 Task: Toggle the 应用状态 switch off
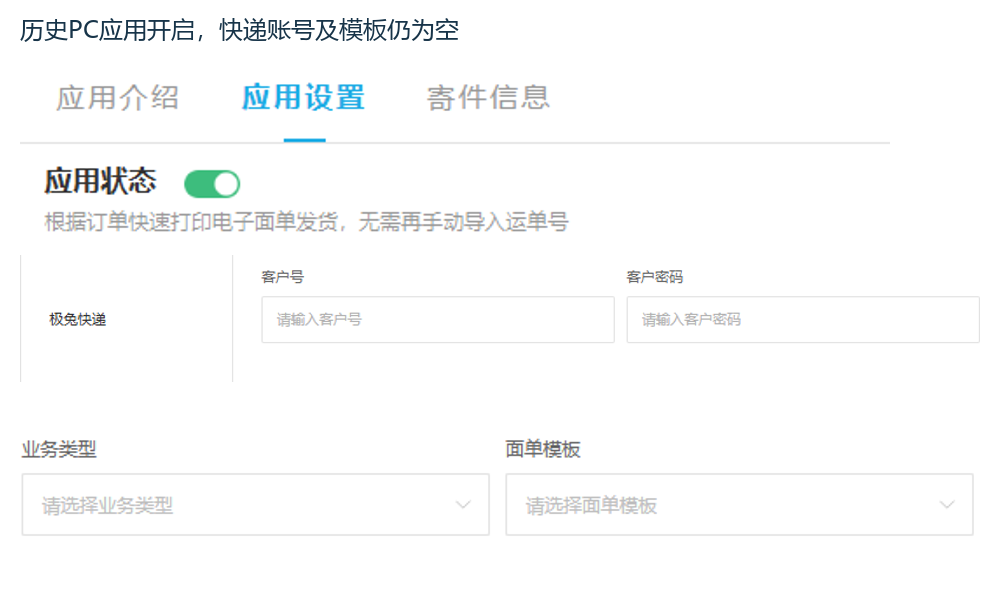212,184
